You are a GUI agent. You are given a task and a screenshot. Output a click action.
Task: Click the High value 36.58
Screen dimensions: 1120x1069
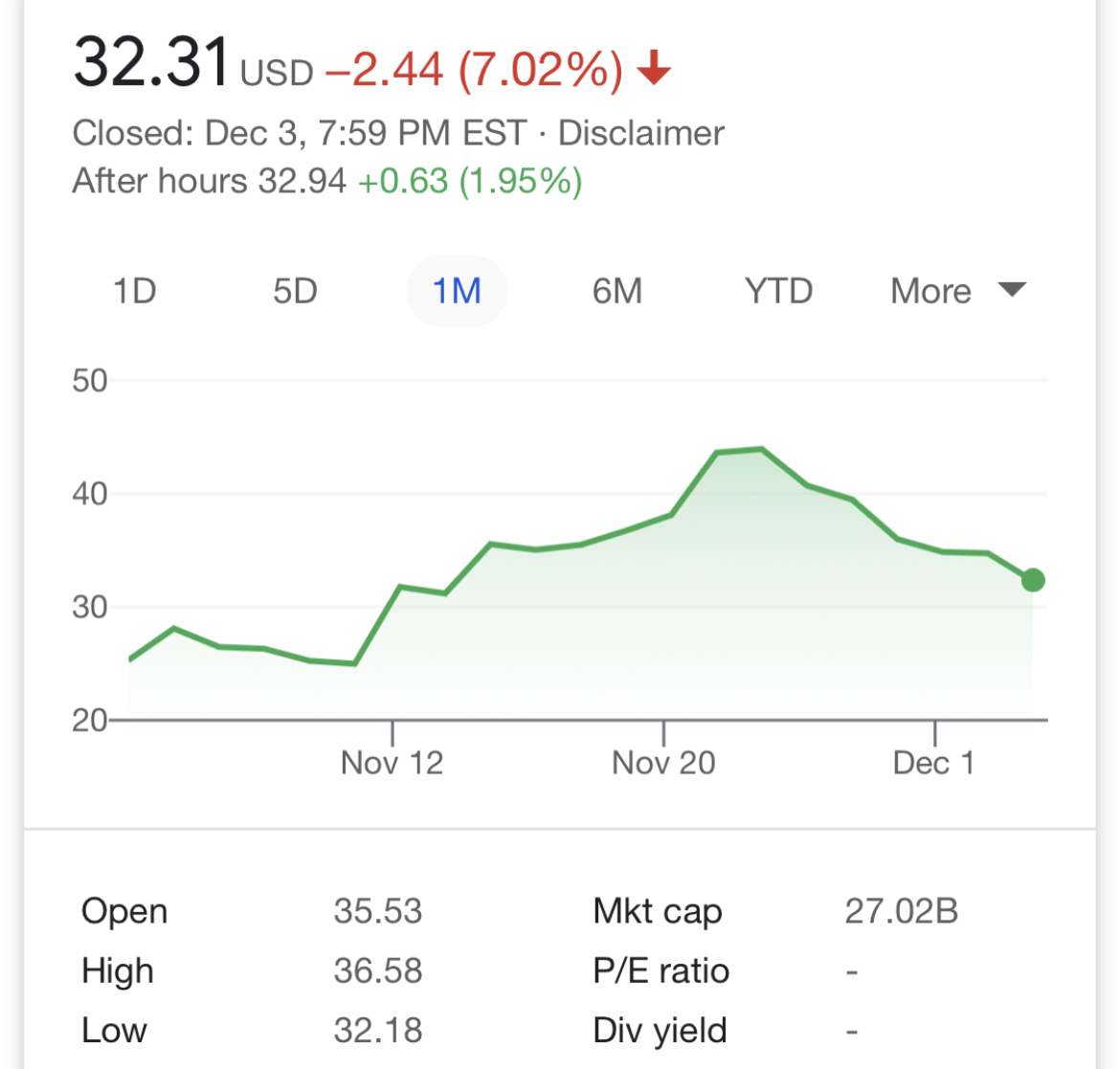pyautogui.click(x=377, y=970)
